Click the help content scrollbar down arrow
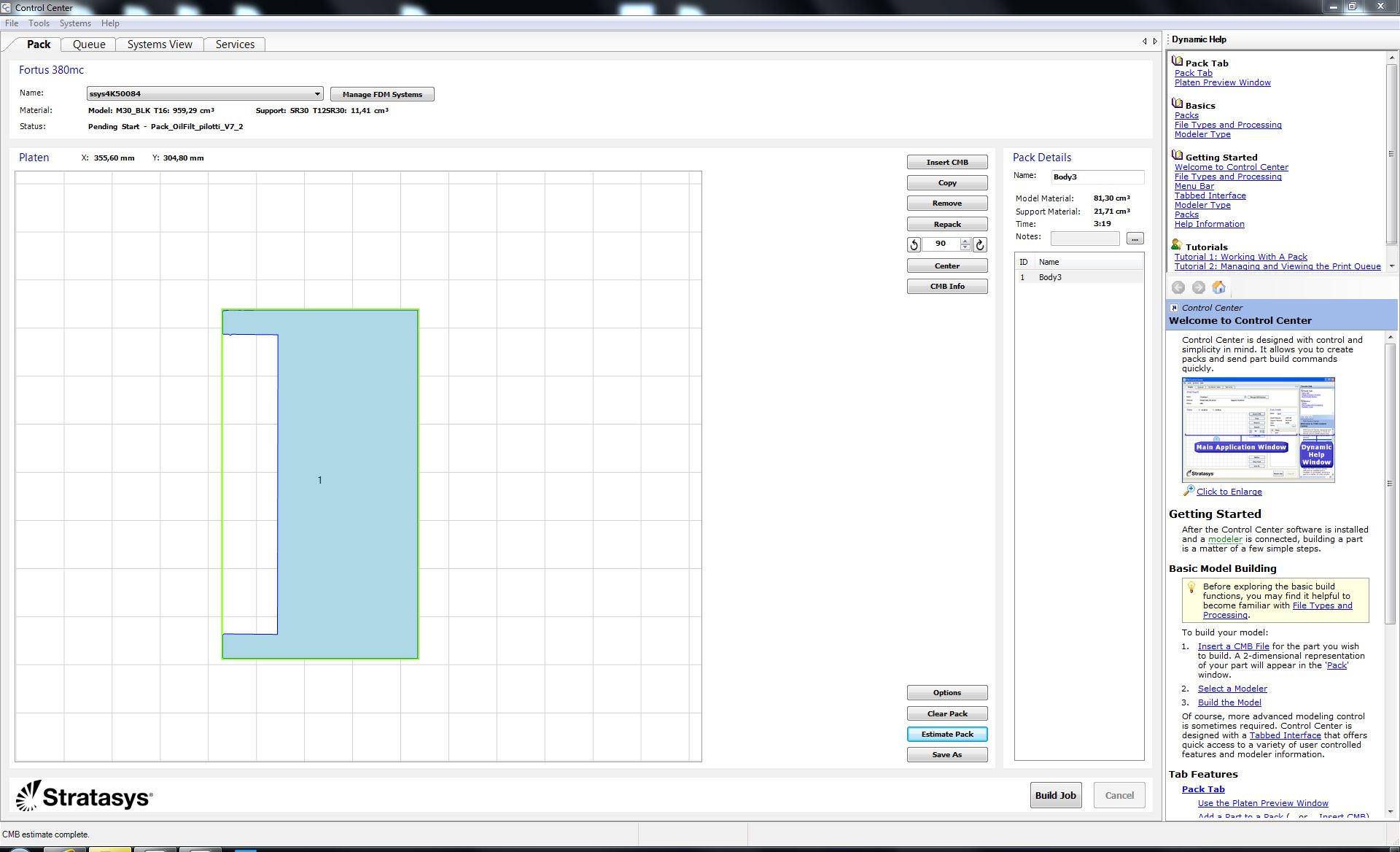The height and width of the screenshot is (852, 1400). 1391,811
